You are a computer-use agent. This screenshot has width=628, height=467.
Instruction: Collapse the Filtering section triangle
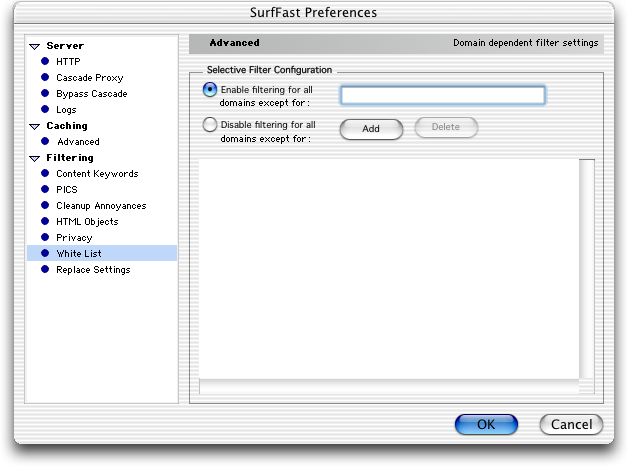[35, 159]
